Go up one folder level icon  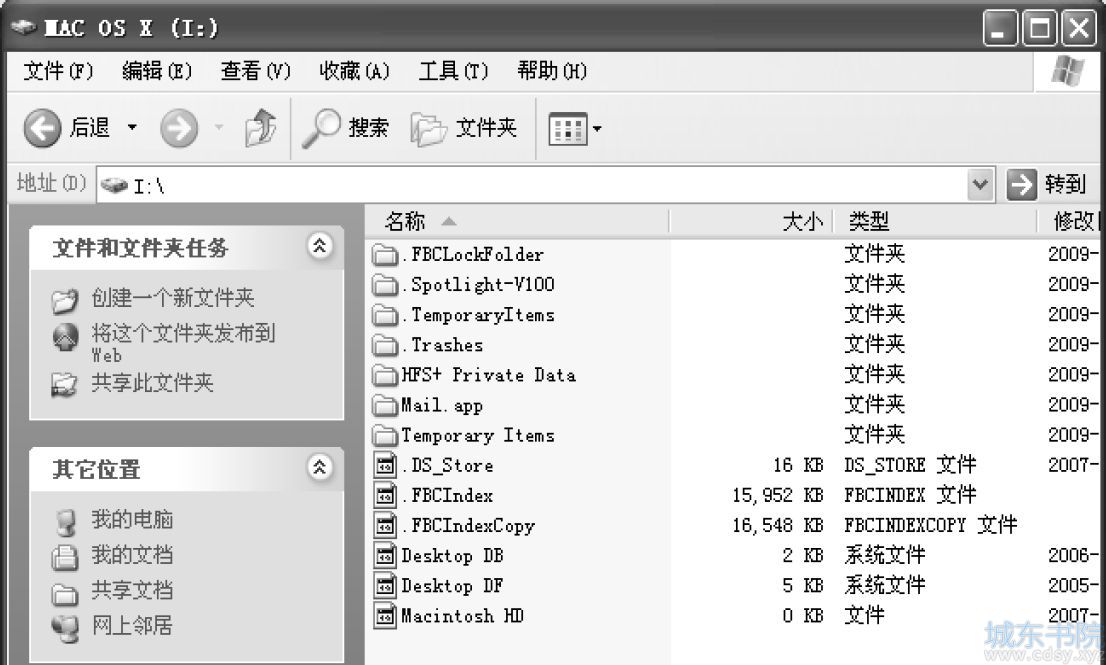[260, 128]
